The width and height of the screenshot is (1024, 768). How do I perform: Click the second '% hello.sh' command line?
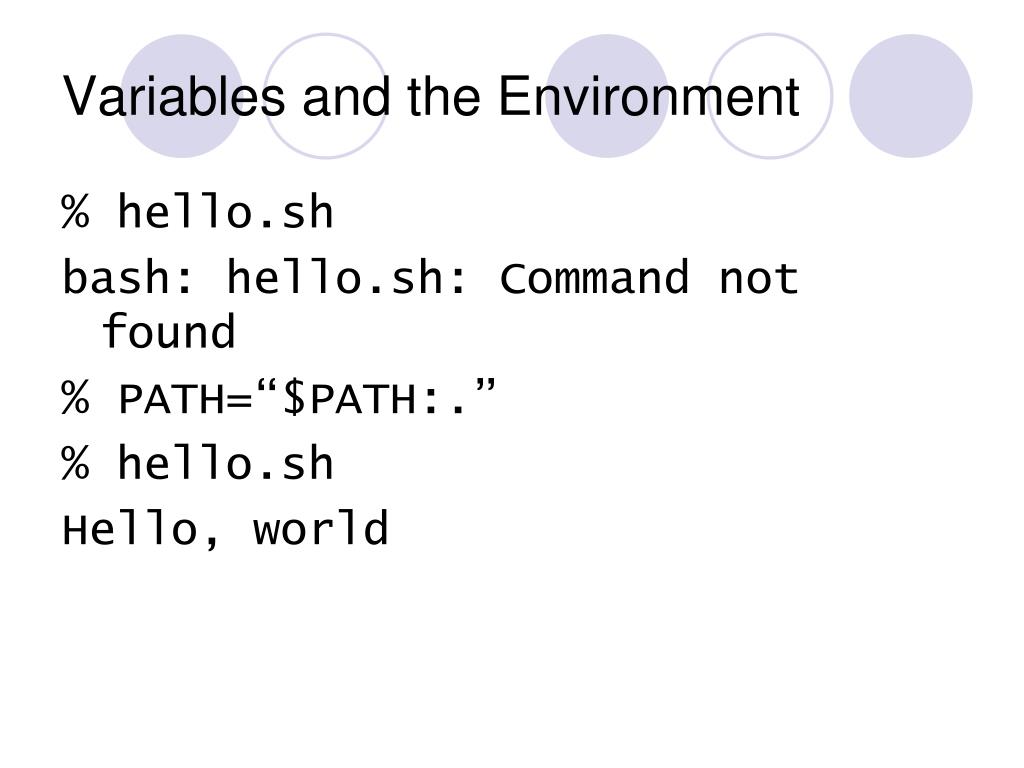click(x=198, y=462)
